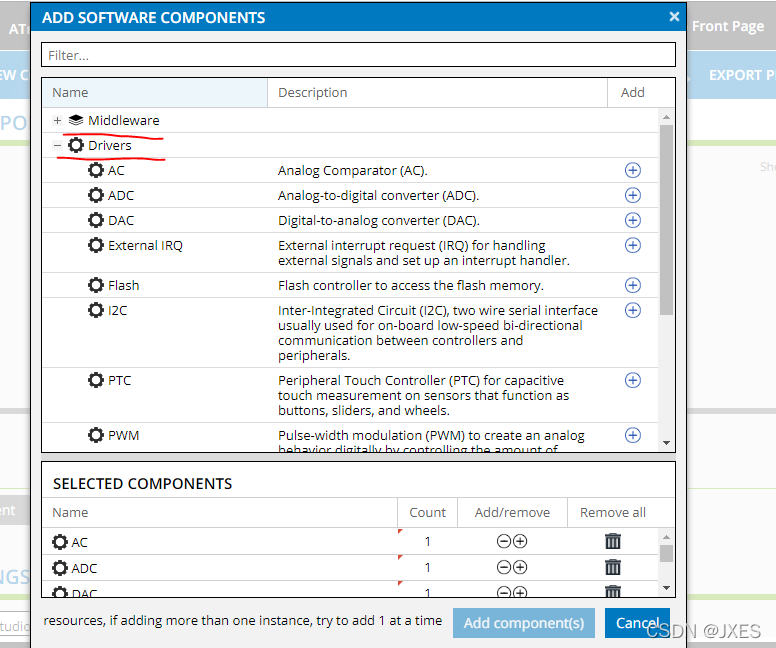Click scroll-up arrow of selected components
The width and height of the screenshot is (776, 648).
click(666, 537)
